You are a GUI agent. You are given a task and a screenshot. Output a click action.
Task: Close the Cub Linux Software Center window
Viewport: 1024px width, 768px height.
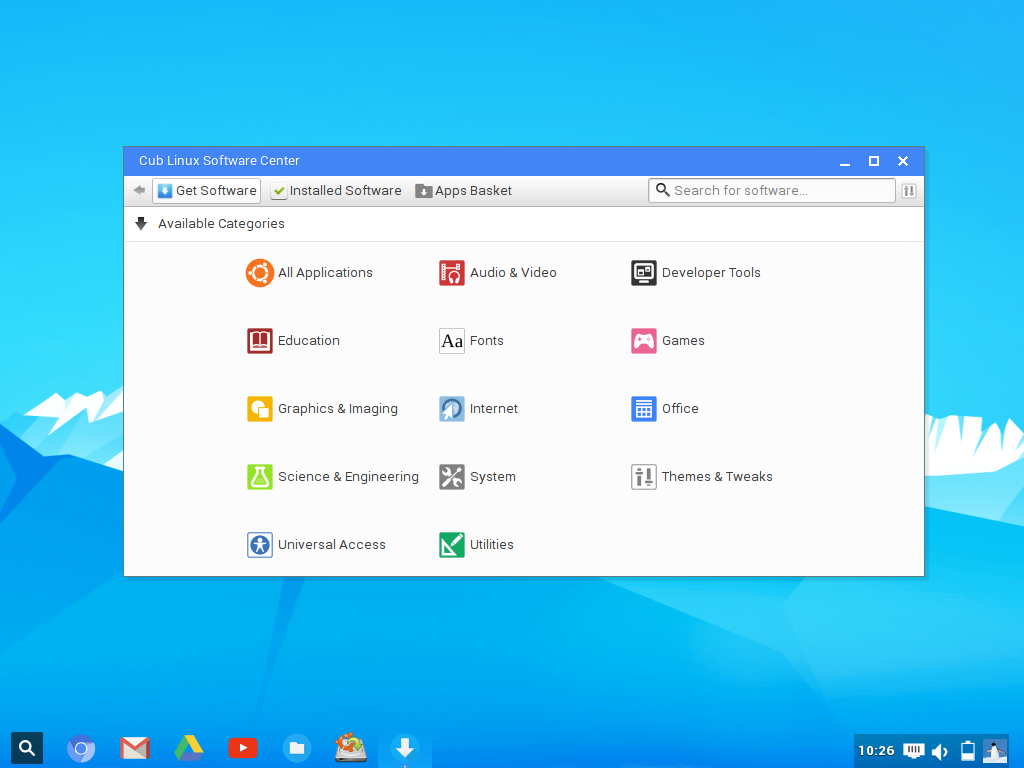click(x=903, y=161)
